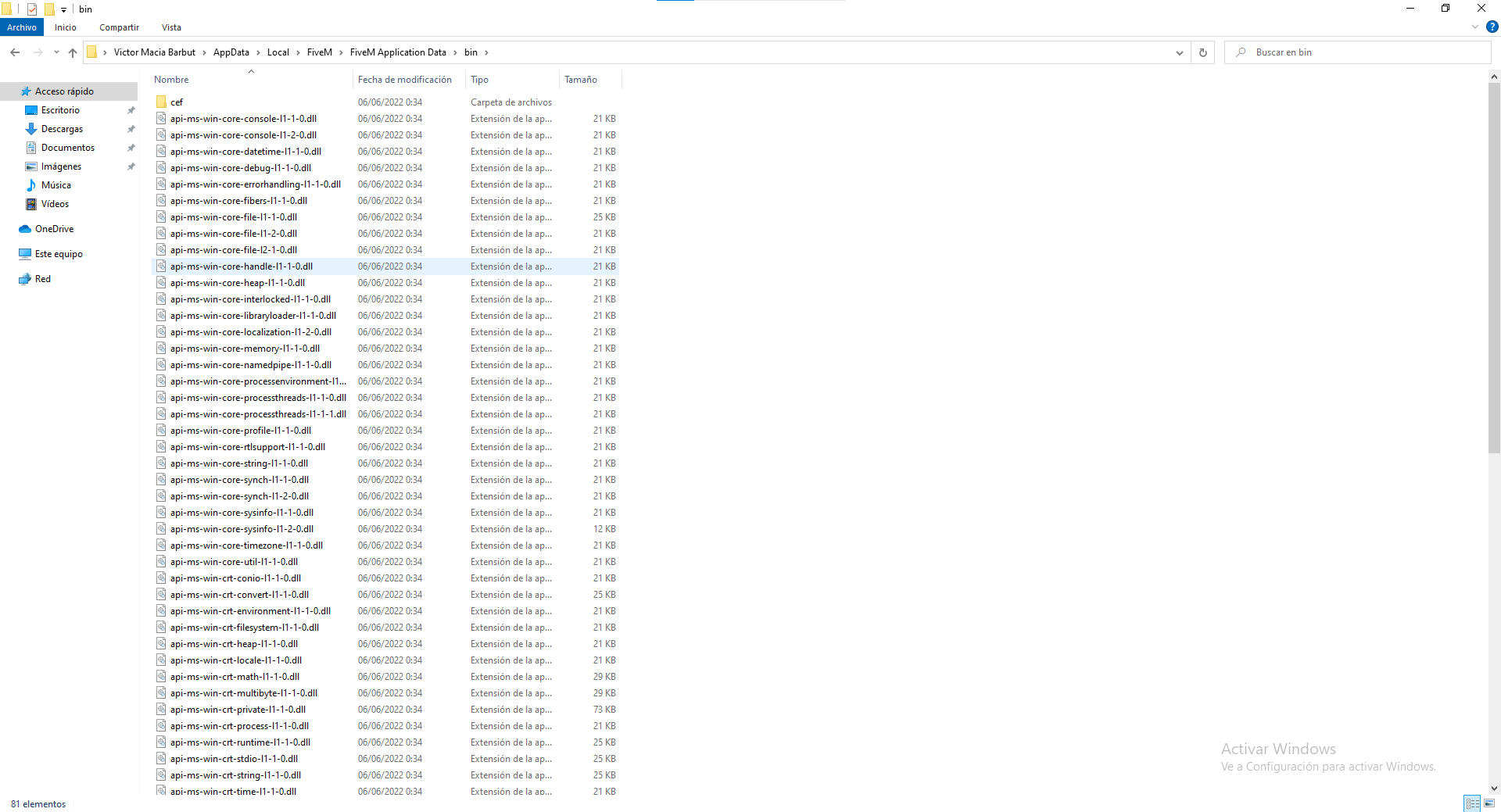Click the Back navigation arrow
Viewport: 1501px width, 812px height.
coord(15,52)
